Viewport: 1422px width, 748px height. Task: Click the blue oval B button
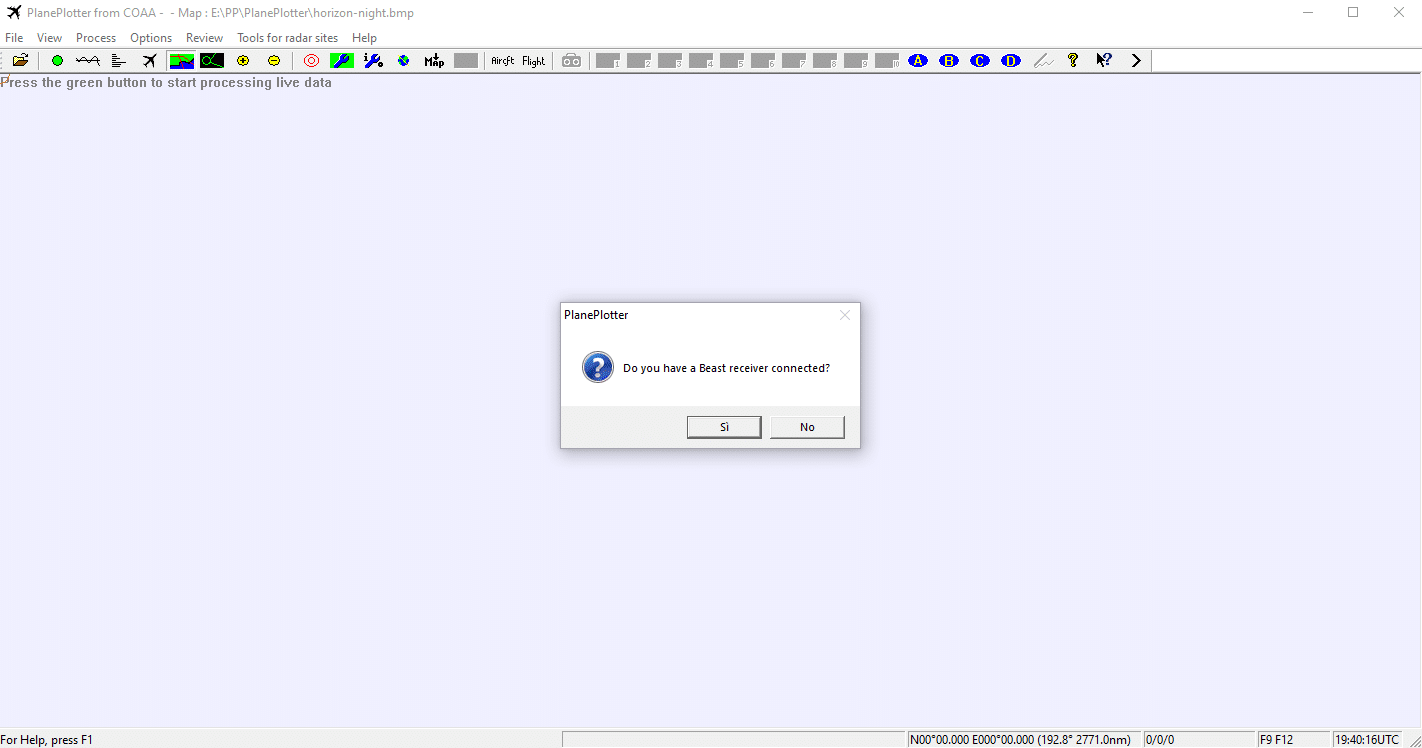coord(949,61)
